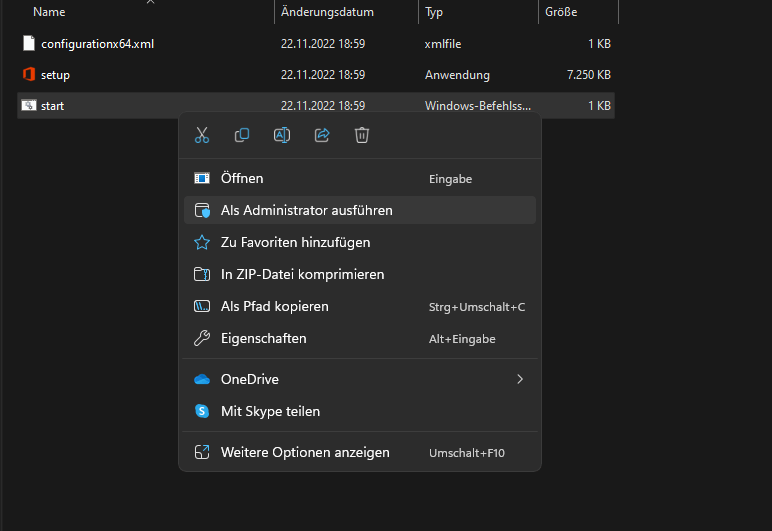Choose In ZIP-Datei komprimieren
This screenshot has width=772, height=531.
pyautogui.click(x=302, y=274)
